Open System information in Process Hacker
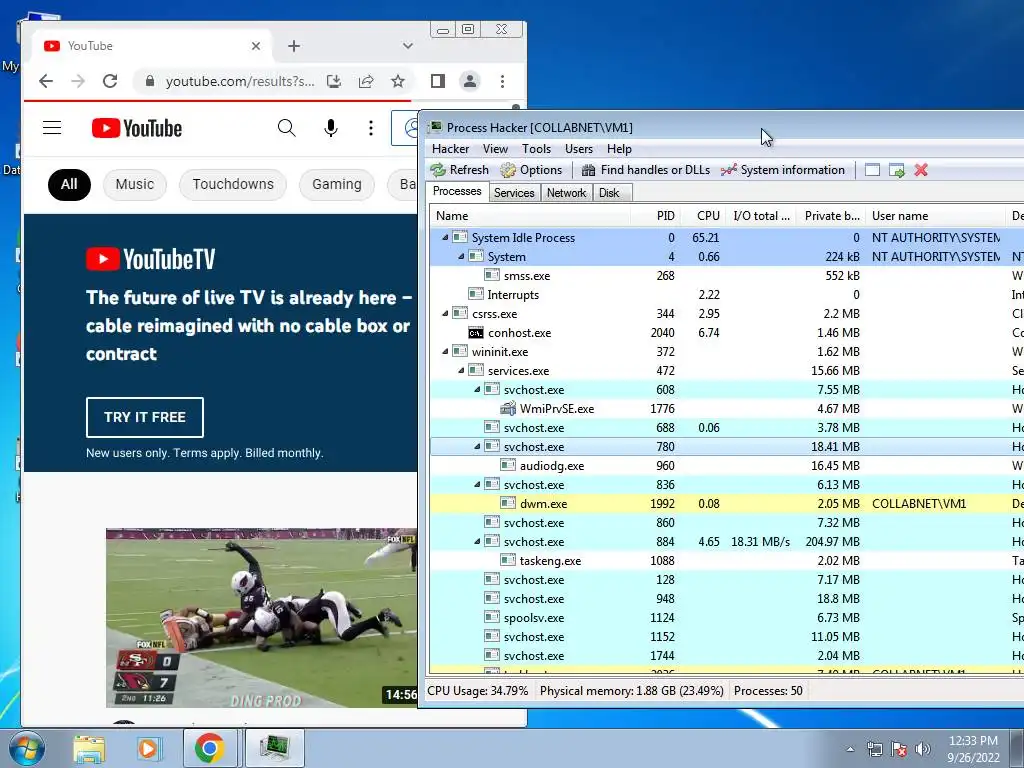Viewport: 1024px width, 768px height. click(x=782, y=170)
